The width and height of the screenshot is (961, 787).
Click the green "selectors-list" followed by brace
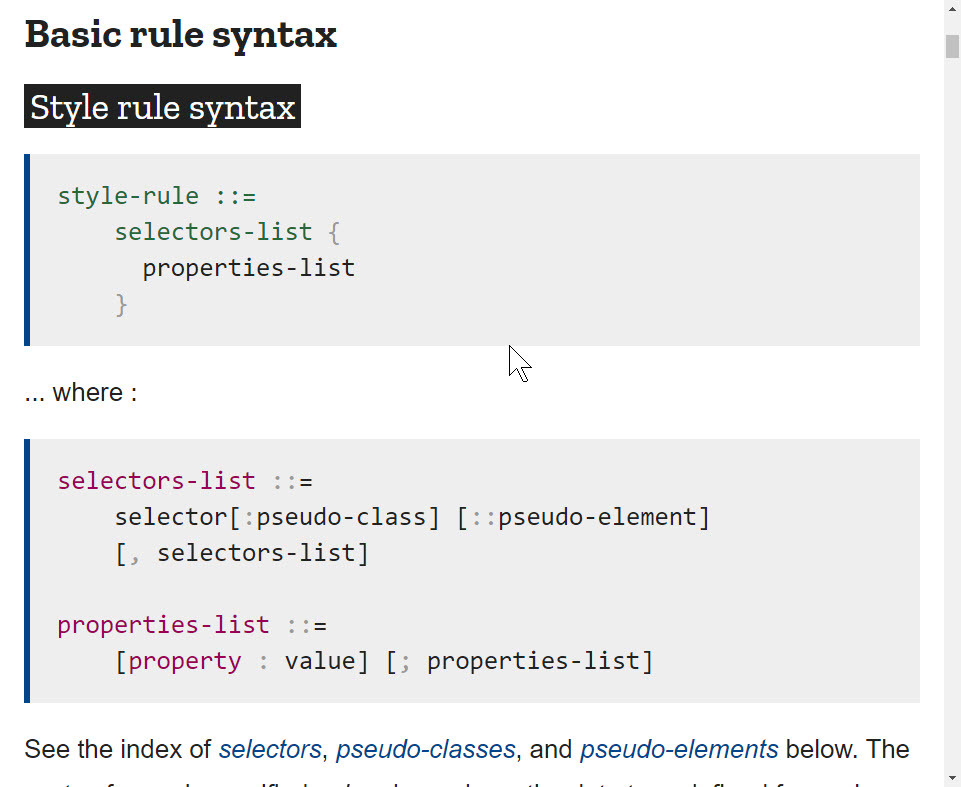(213, 232)
